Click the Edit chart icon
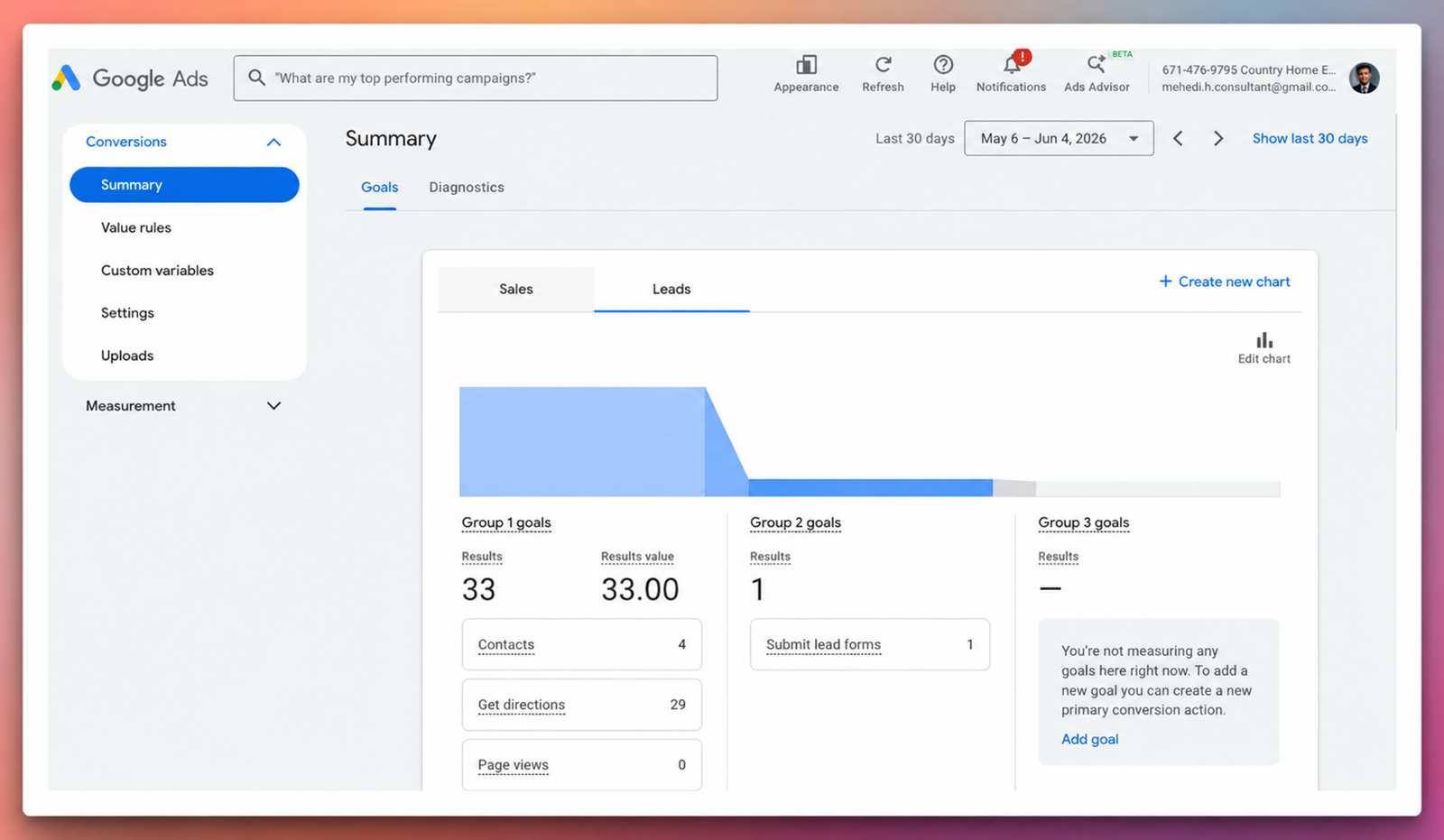The height and width of the screenshot is (840, 1444). click(x=1264, y=341)
